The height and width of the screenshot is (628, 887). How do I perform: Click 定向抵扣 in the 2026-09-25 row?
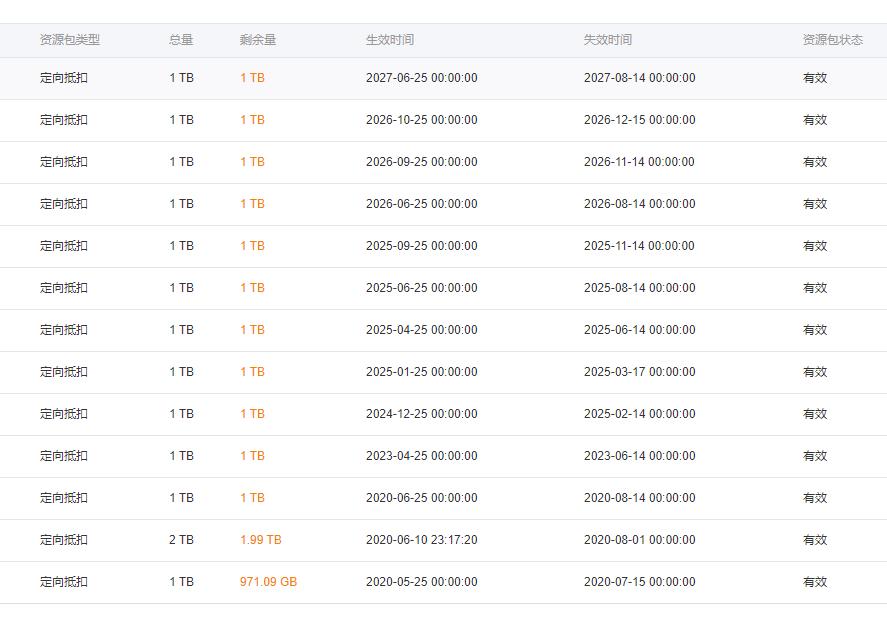(64, 162)
